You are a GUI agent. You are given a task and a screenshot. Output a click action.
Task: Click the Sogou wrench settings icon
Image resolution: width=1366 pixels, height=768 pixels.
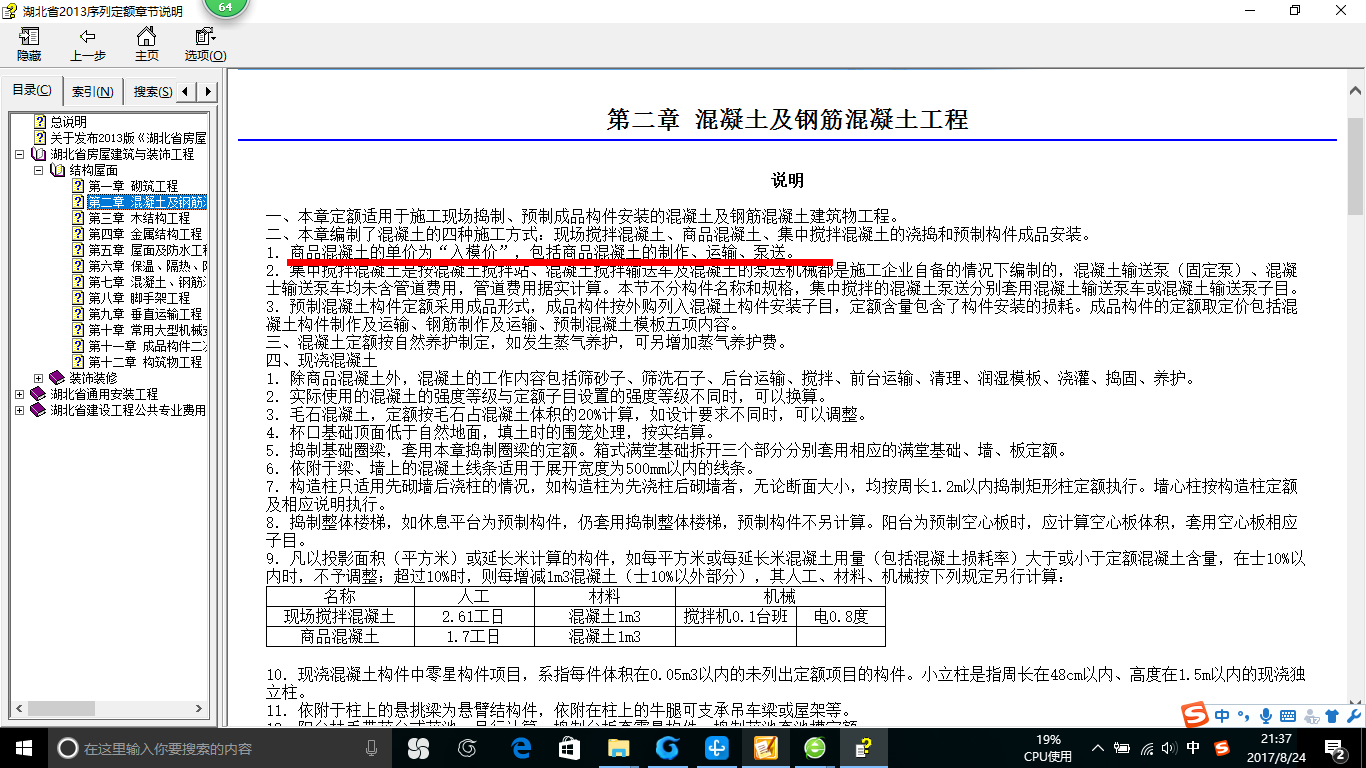(1353, 715)
